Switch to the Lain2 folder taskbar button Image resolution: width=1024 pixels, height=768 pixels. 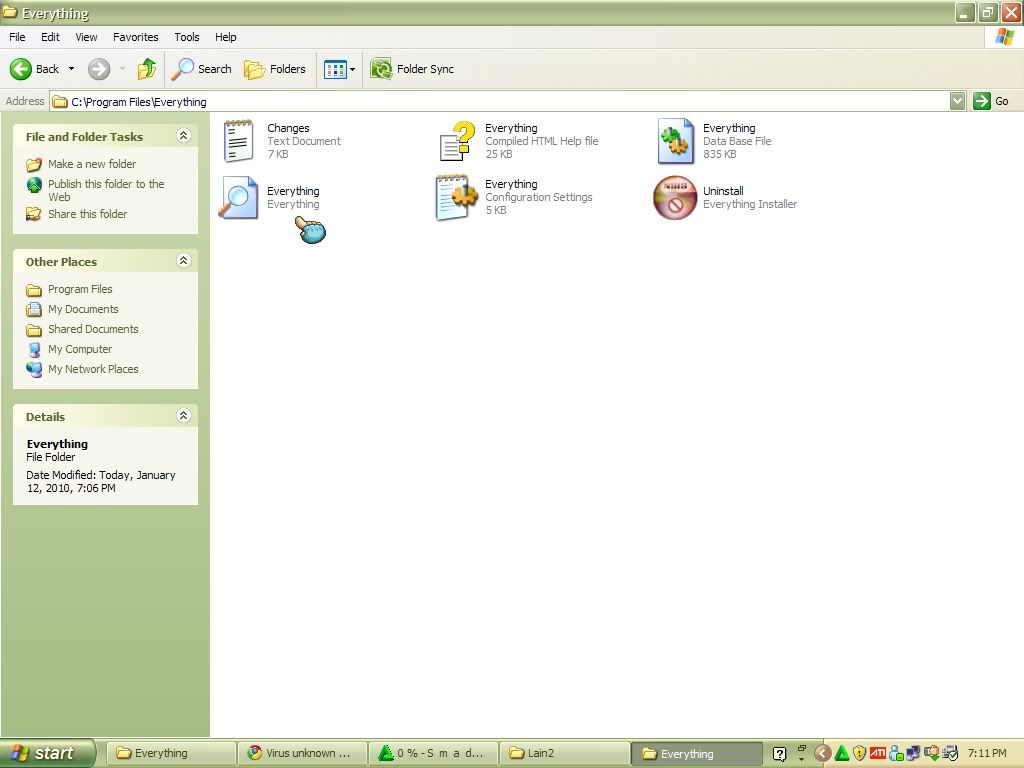pos(564,754)
